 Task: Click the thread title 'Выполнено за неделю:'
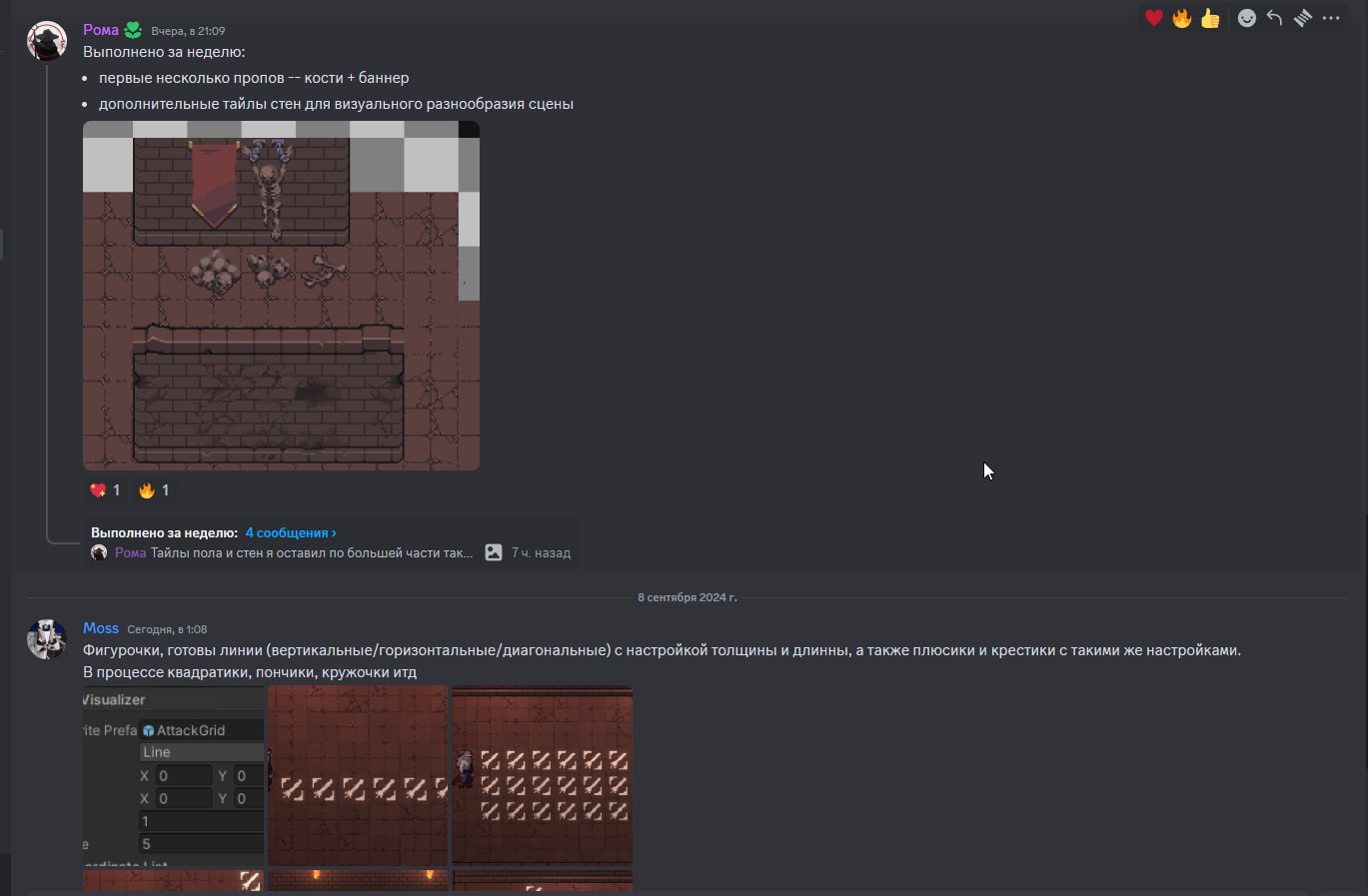pyautogui.click(x=164, y=532)
